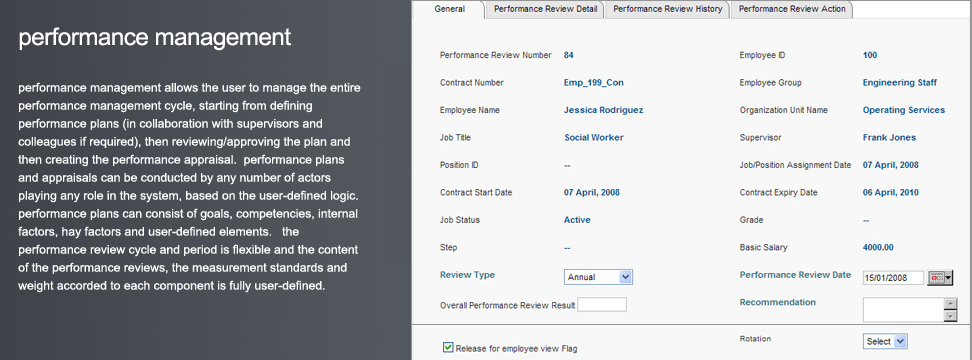Click the Review Type label

tap(467, 275)
